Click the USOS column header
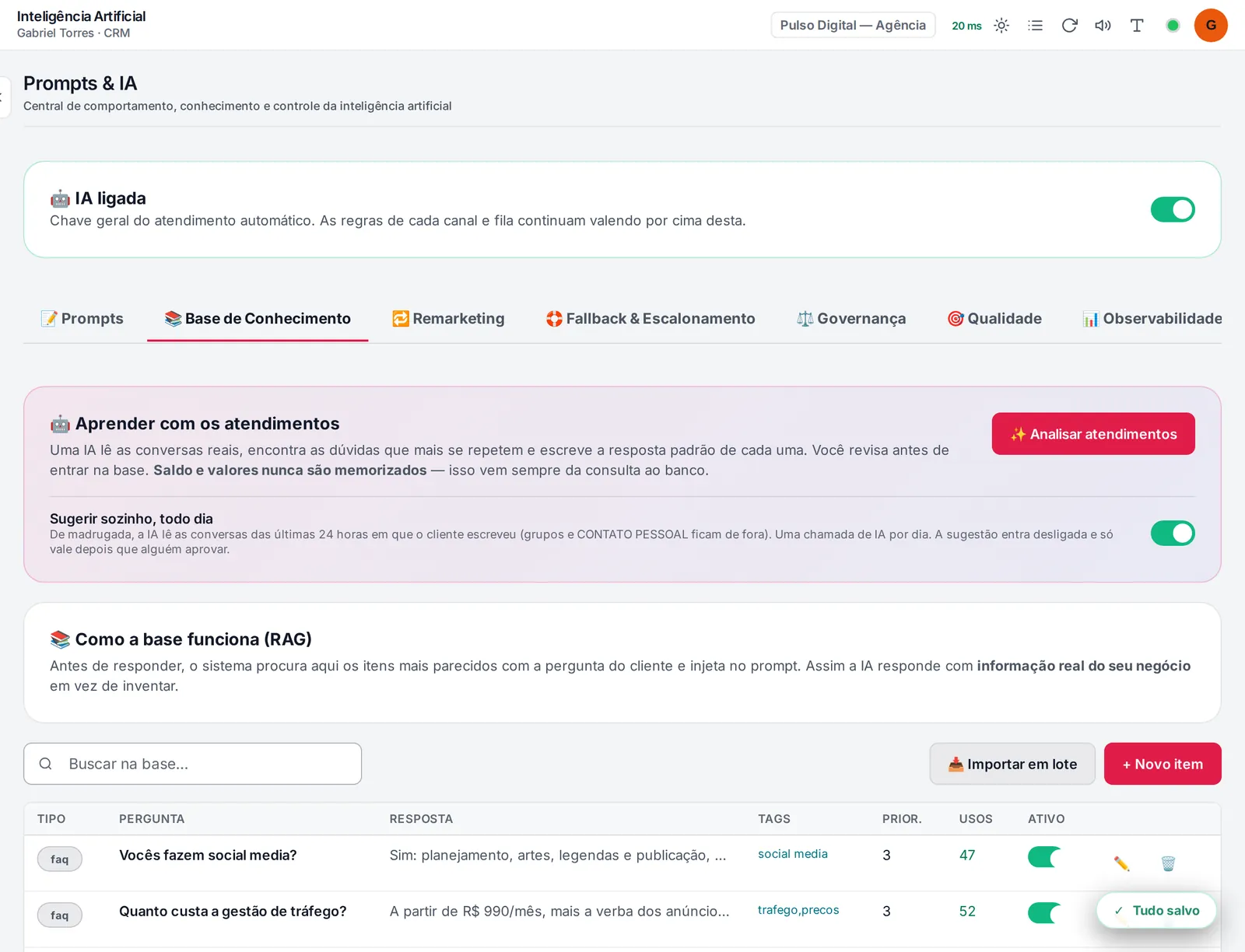This screenshot has height=952, width=1245. click(x=976, y=819)
